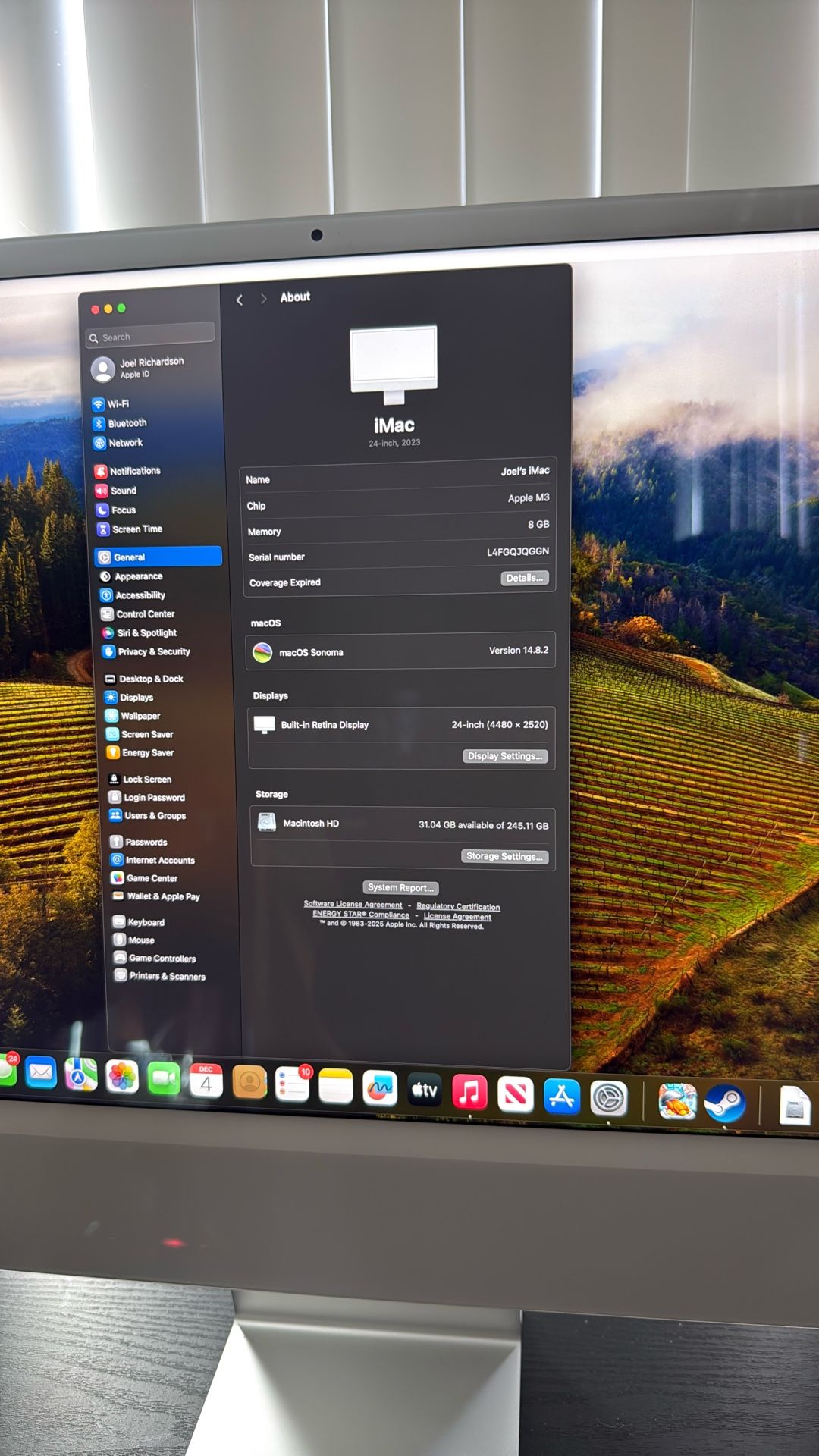Image resolution: width=819 pixels, height=1456 pixels.
Task: Click the Details… button for coverage
Action: coord(524,579)
